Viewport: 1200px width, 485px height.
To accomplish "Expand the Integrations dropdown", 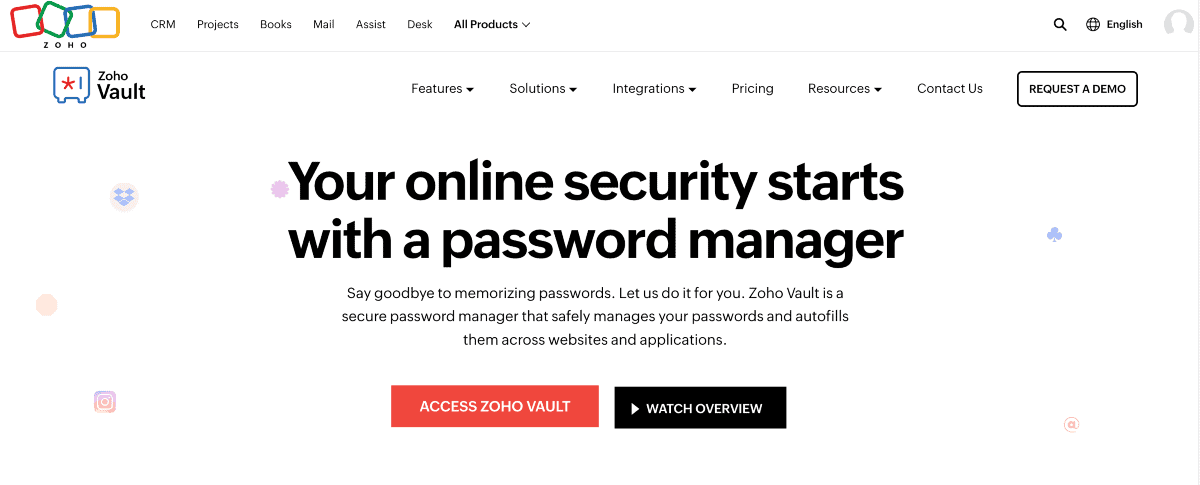I will point(654,89).
